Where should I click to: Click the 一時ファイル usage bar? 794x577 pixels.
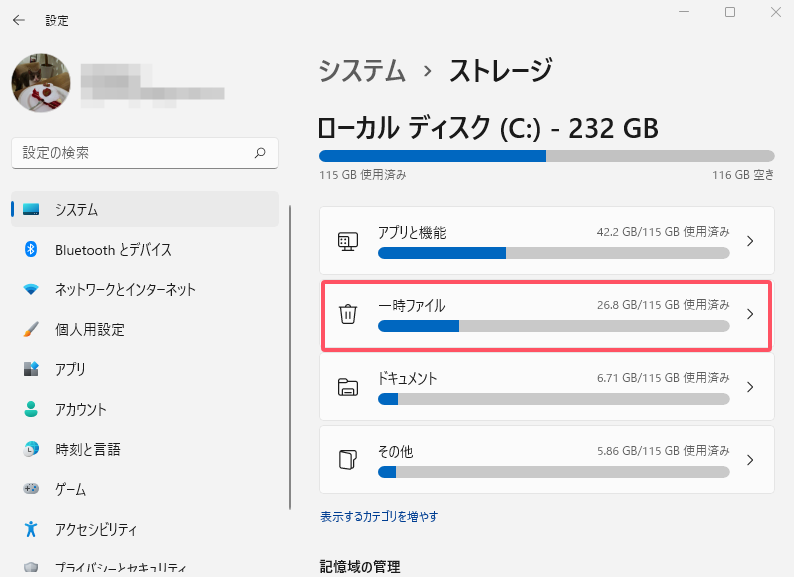coord(553,326)
